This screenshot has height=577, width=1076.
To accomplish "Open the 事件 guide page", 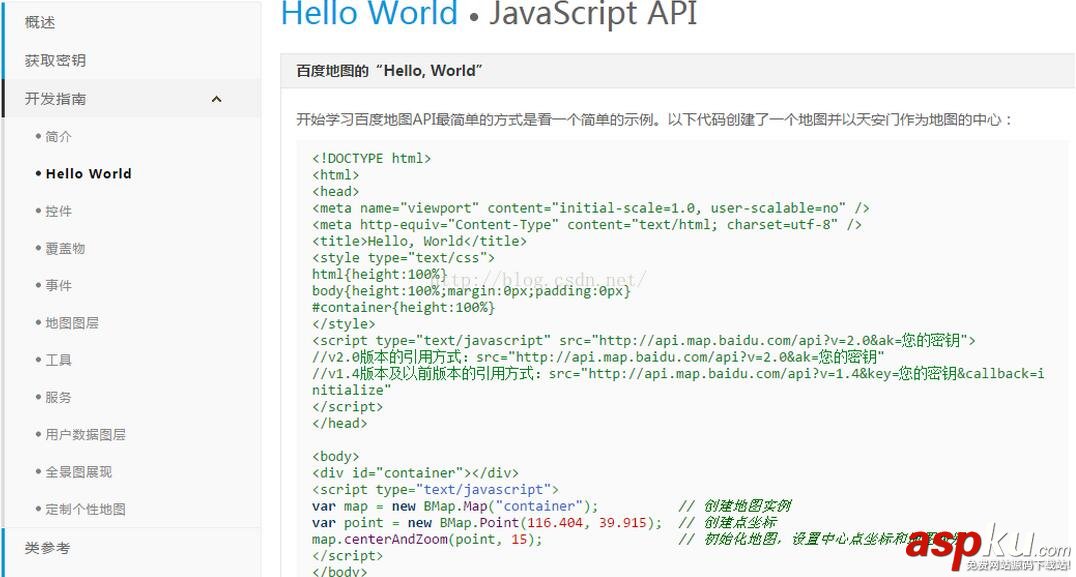I will [58, 285].
